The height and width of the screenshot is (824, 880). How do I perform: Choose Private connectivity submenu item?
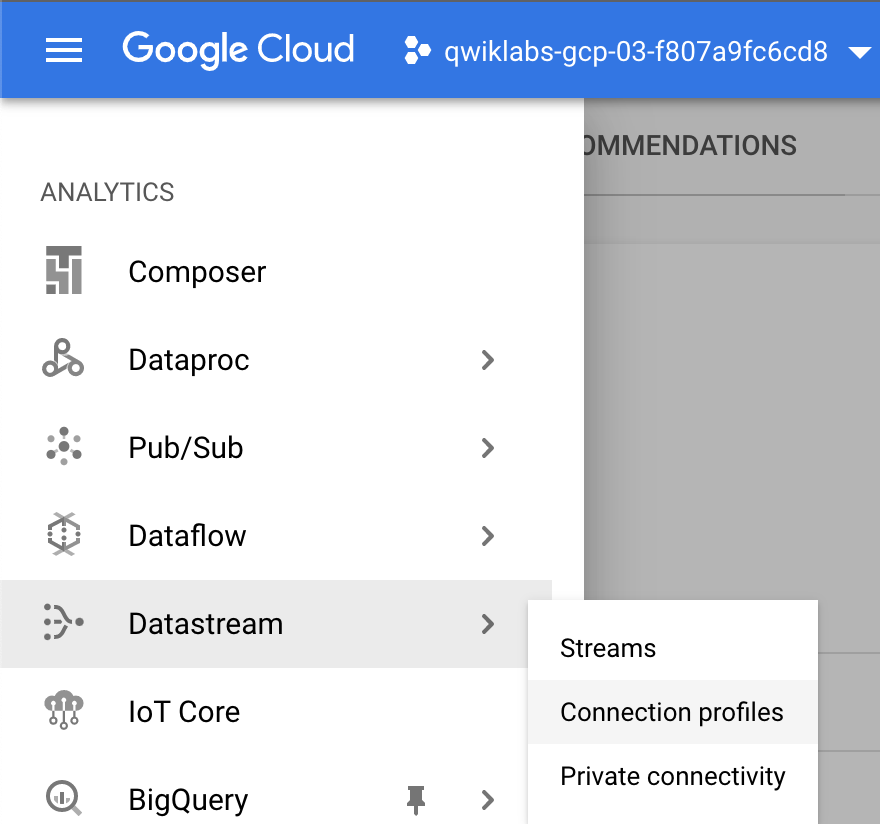pos(672,777)
